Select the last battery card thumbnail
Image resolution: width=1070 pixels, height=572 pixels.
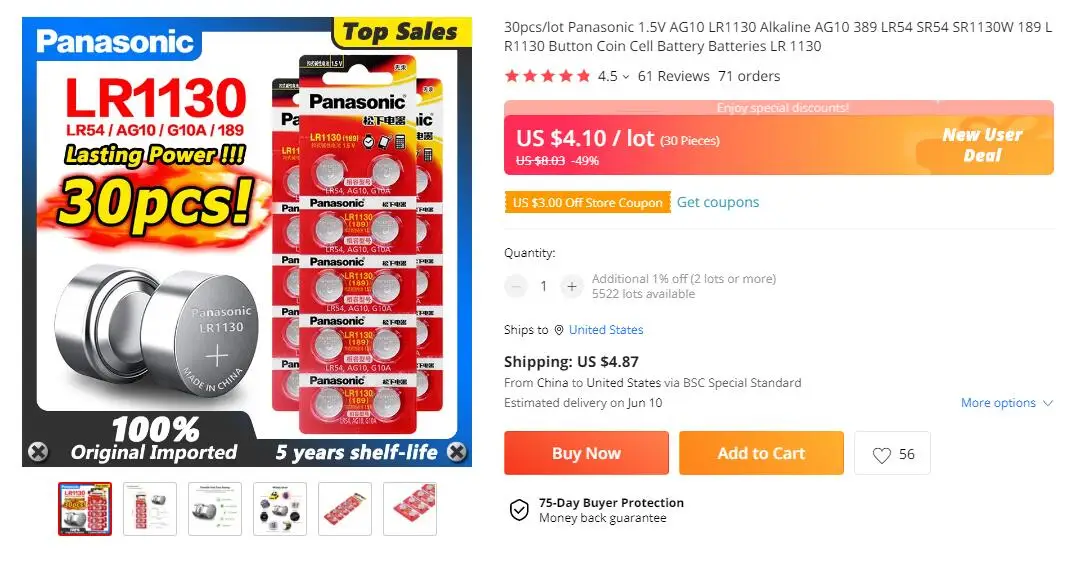(x=410, y=509)
